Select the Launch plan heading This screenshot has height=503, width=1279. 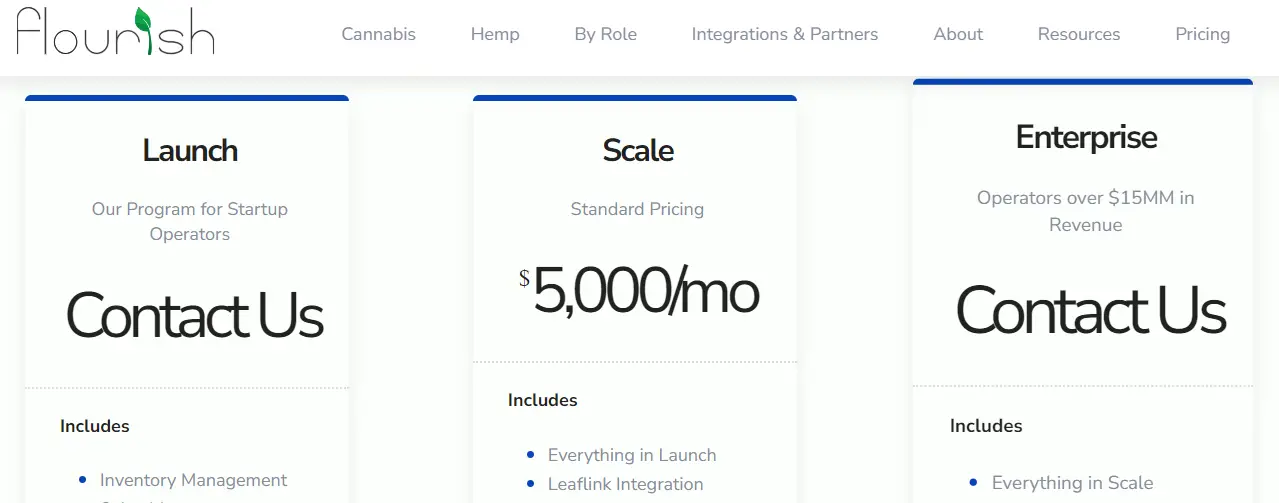(x=190, y=151)
